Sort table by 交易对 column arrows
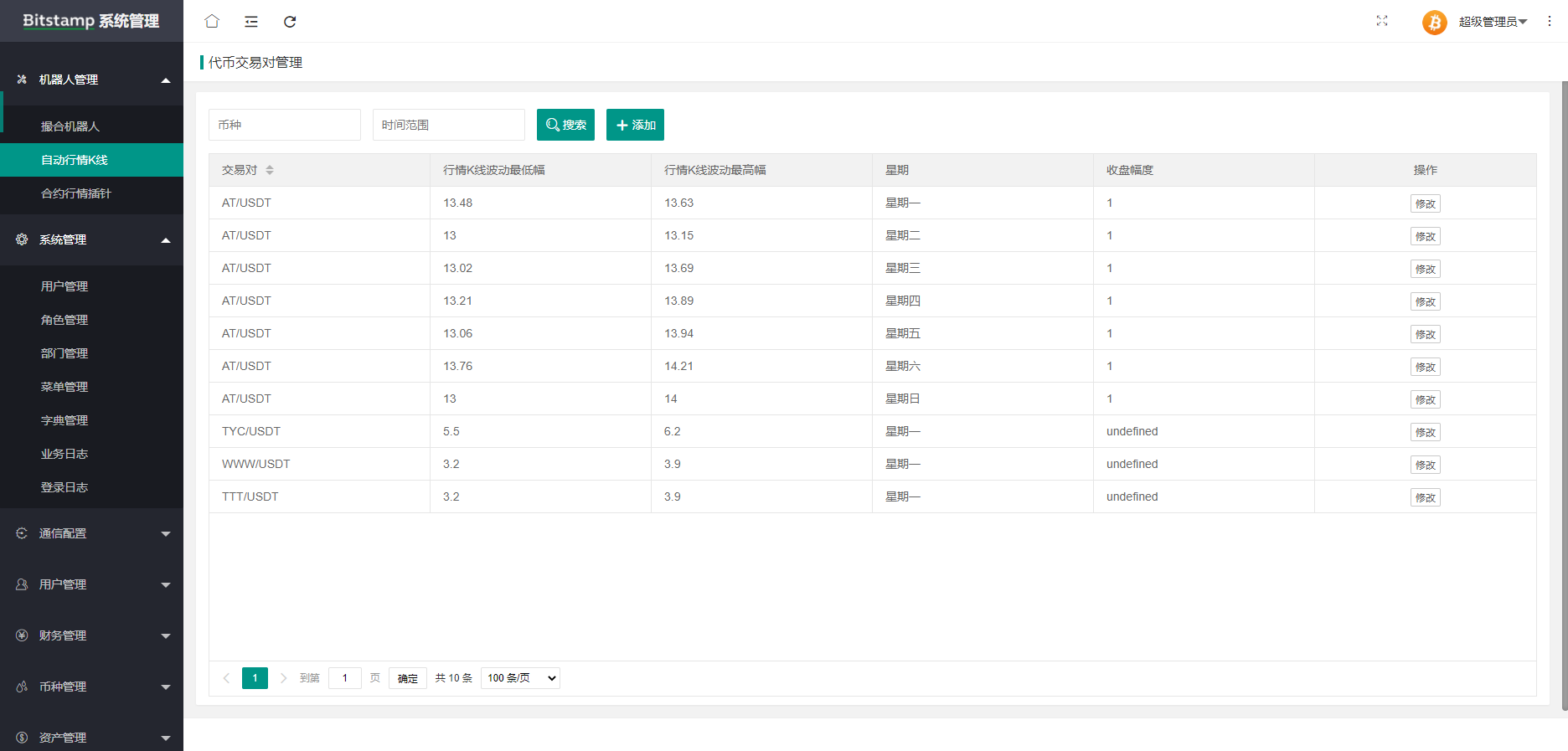The height and width of the screenshot is (751, 1568). pos(270,170)
